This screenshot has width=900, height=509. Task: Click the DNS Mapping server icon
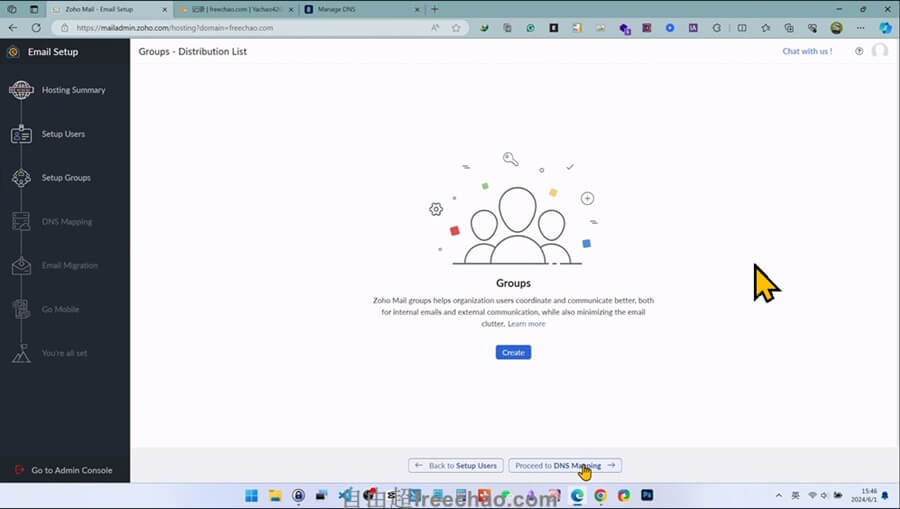pyautogui.click(x=21, y=222)
